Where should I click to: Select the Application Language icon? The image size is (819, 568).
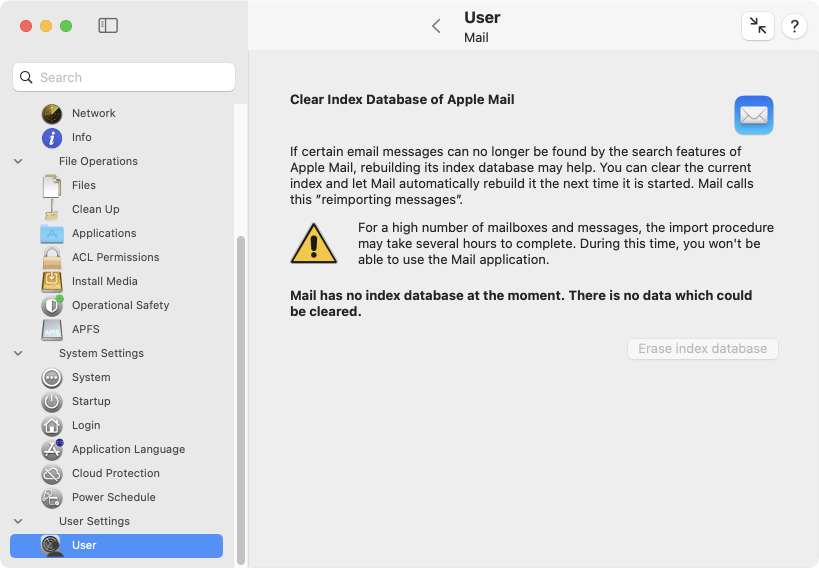(x=52, y=449)
